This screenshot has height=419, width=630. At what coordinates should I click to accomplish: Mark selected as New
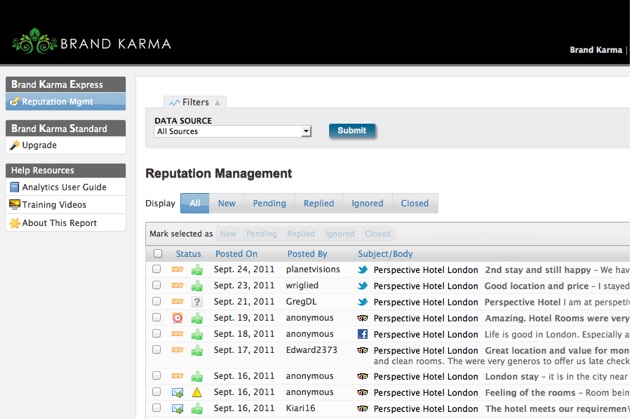[228, 234]
